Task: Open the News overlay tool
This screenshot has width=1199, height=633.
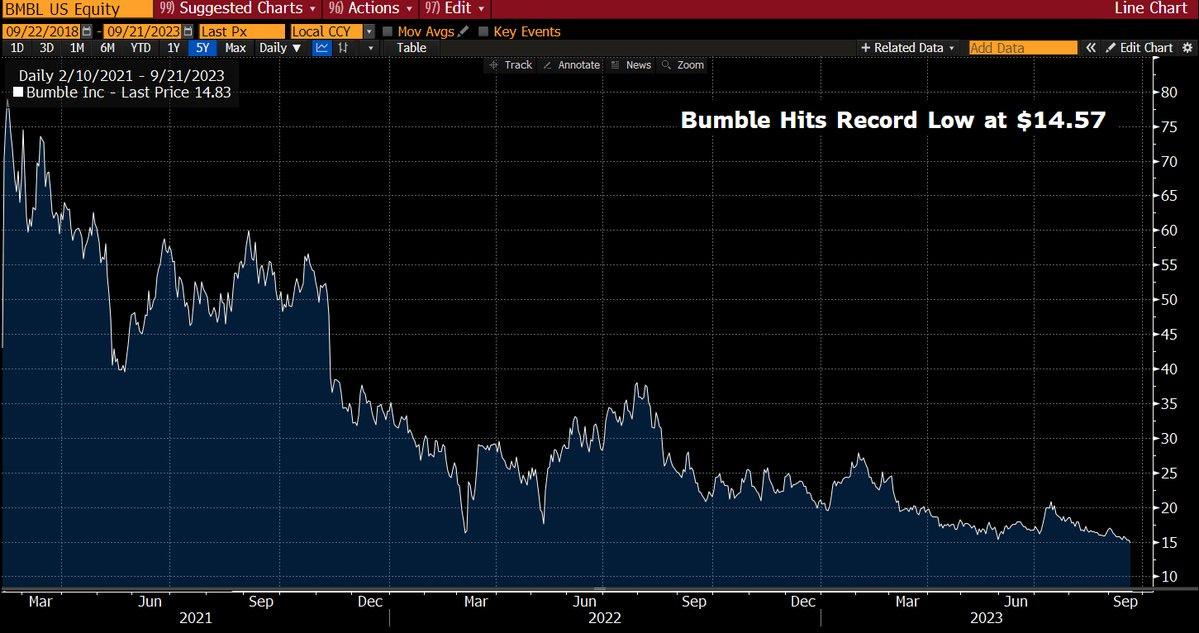Action: (631, 65)
